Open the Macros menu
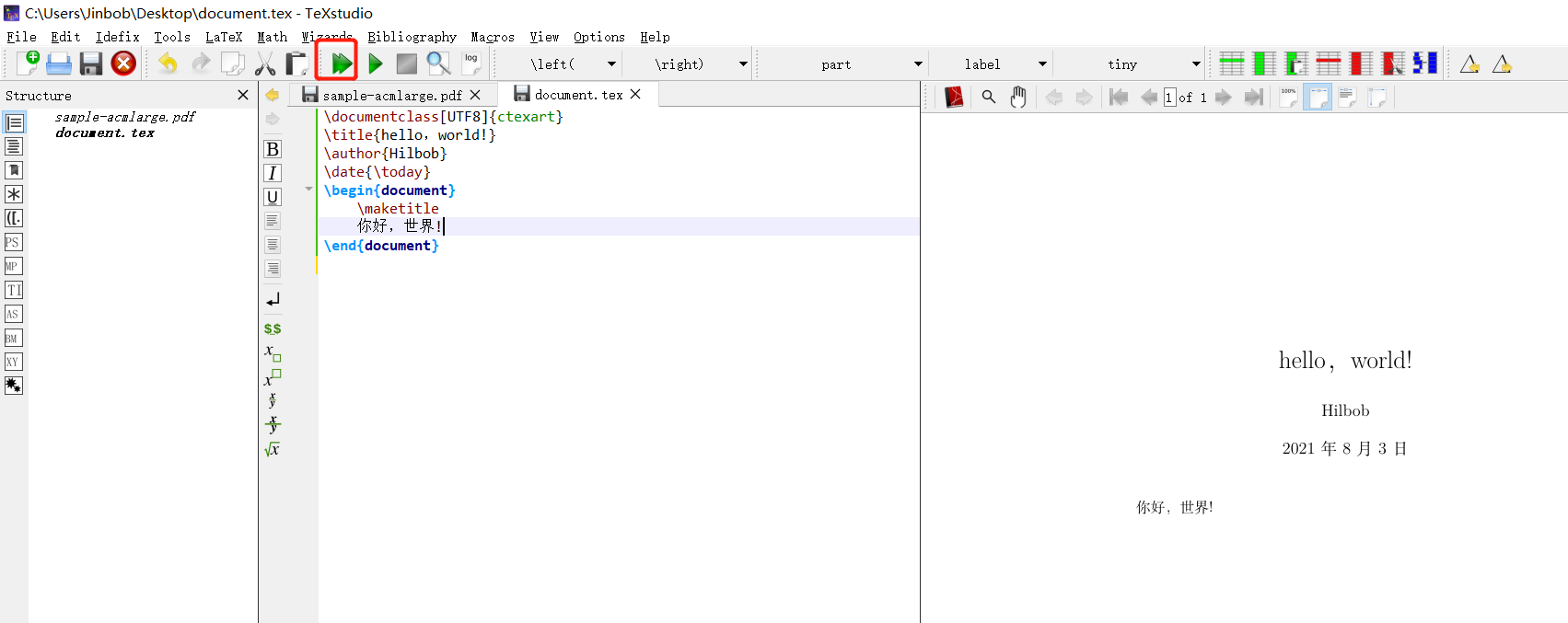 coord(493,37)
